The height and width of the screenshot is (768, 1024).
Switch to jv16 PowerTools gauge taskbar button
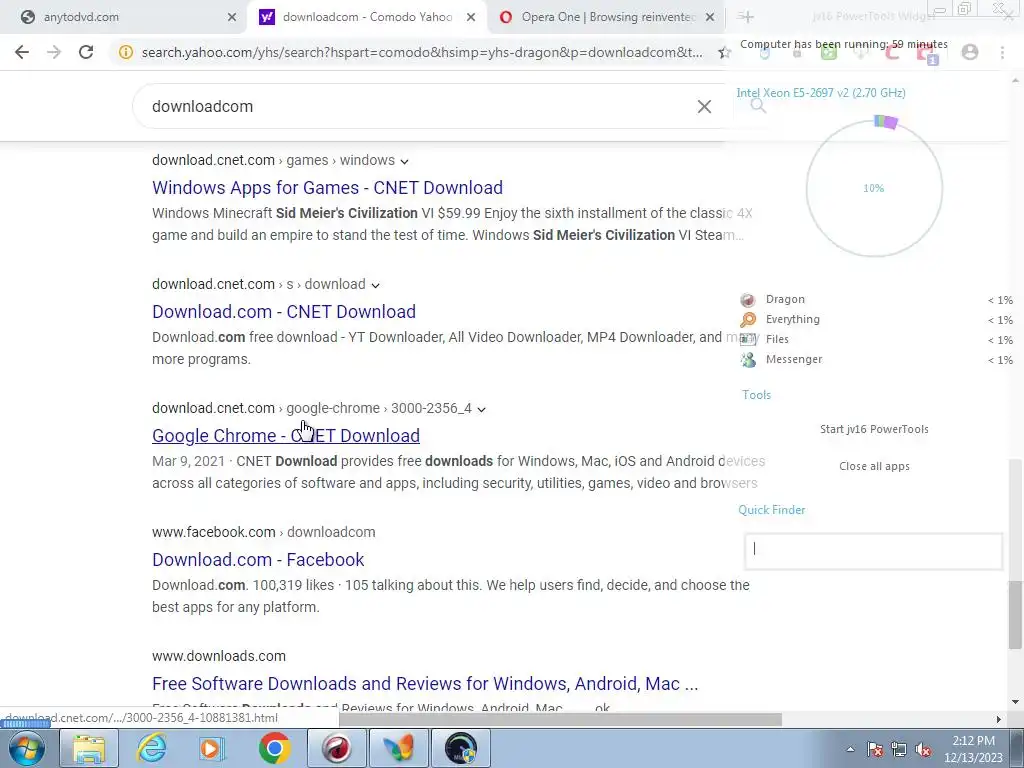pyautogui.click(x=461, y=748)
